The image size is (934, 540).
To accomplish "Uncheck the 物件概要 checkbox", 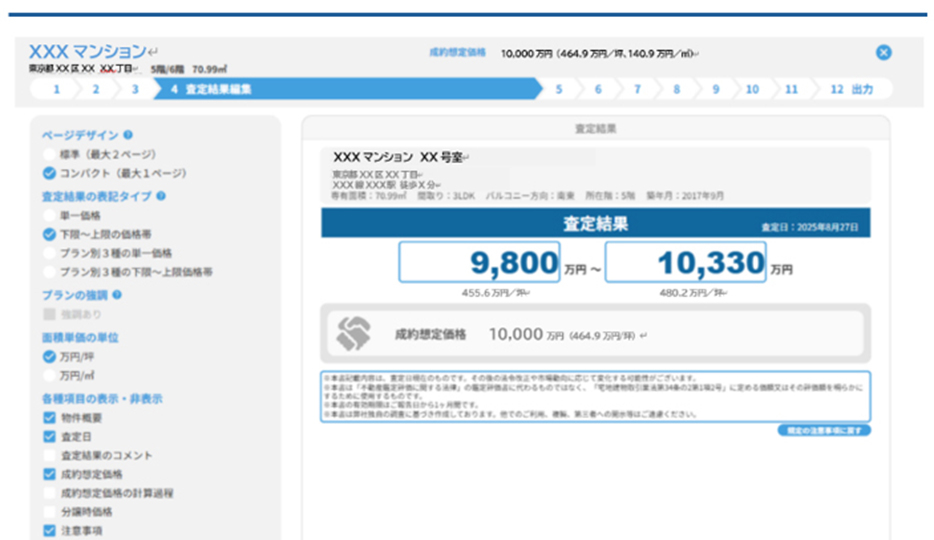I will 49,417.
